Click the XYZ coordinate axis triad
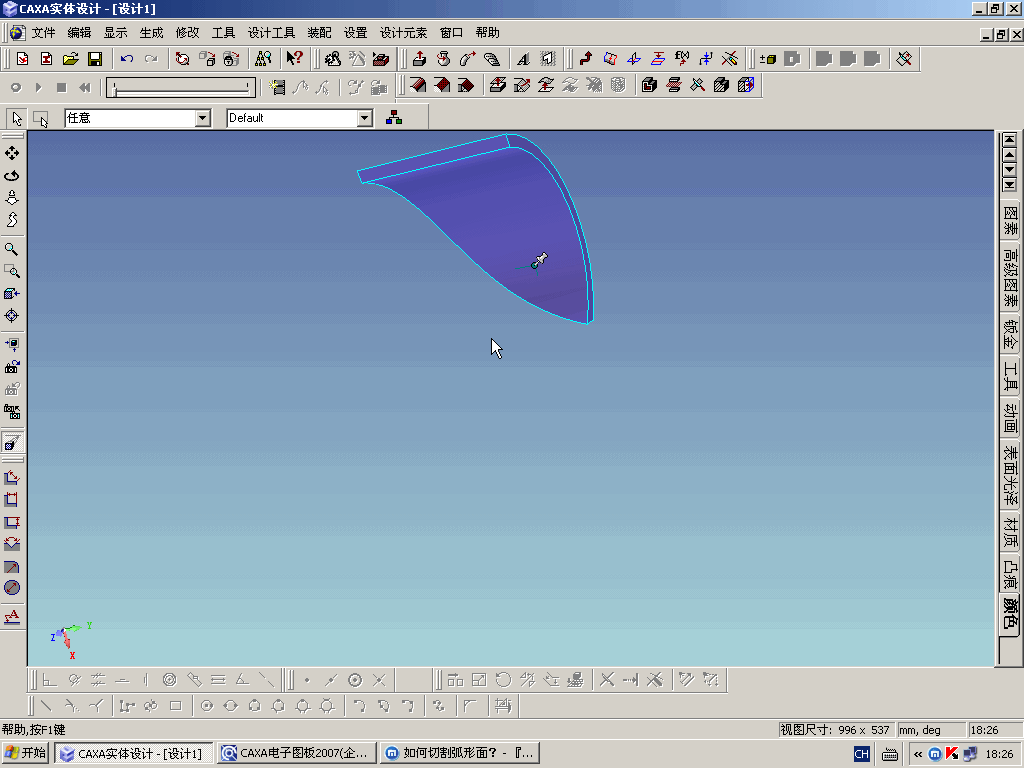Viewport: 1024px width, 768px height. tap(70, 640)
